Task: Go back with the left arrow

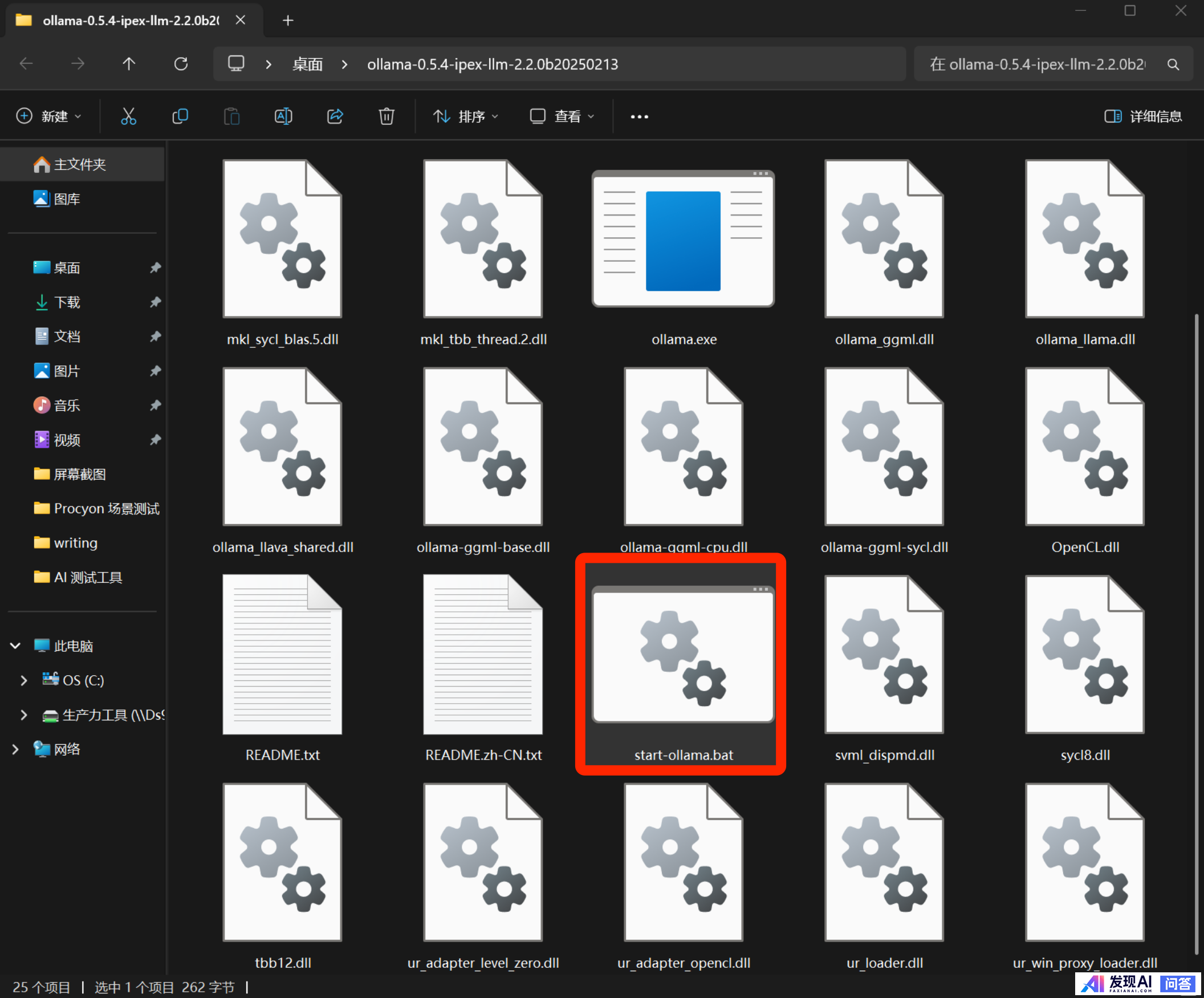Action: 26,64
